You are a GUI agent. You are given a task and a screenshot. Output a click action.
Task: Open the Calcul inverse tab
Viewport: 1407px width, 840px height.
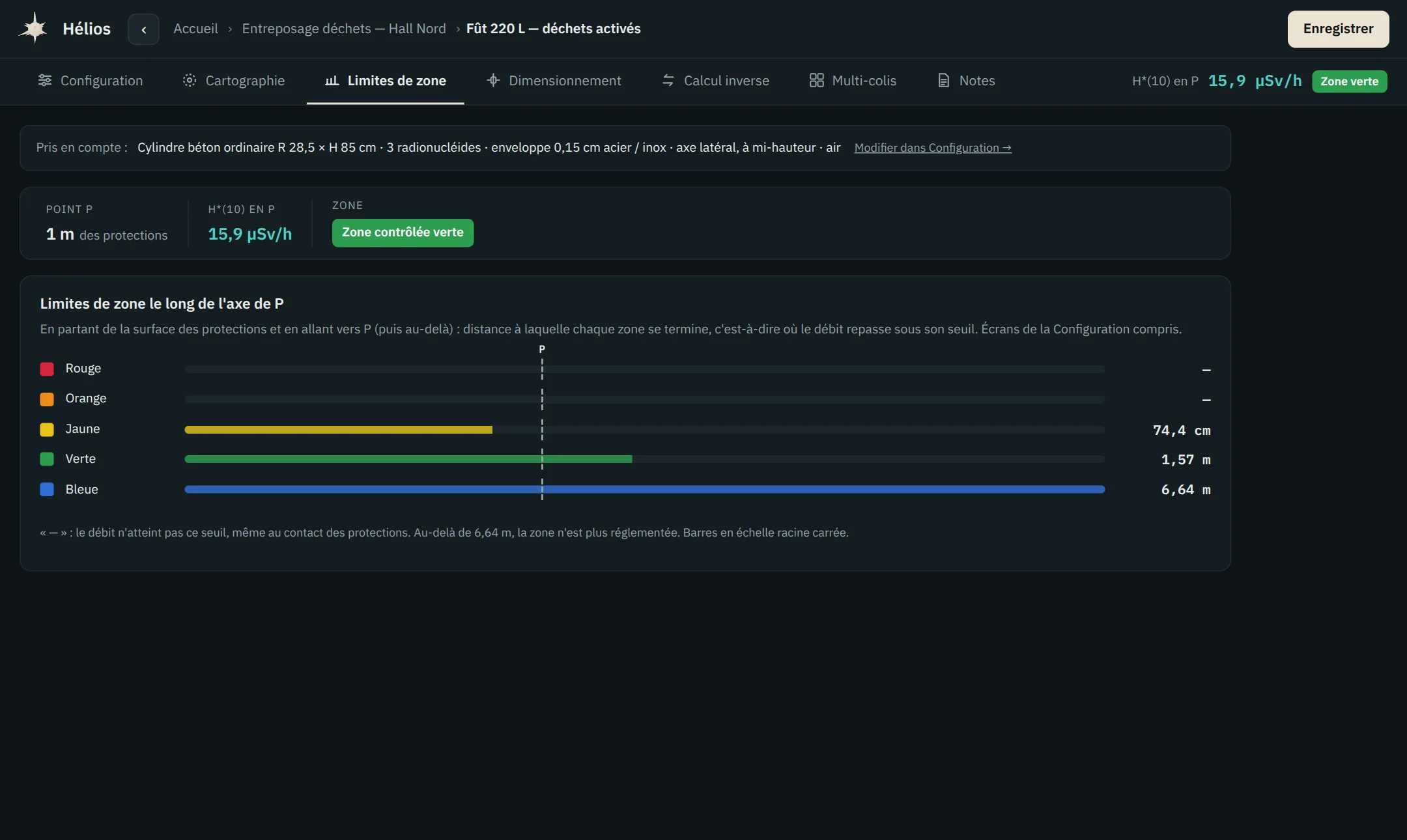(715, 81)
